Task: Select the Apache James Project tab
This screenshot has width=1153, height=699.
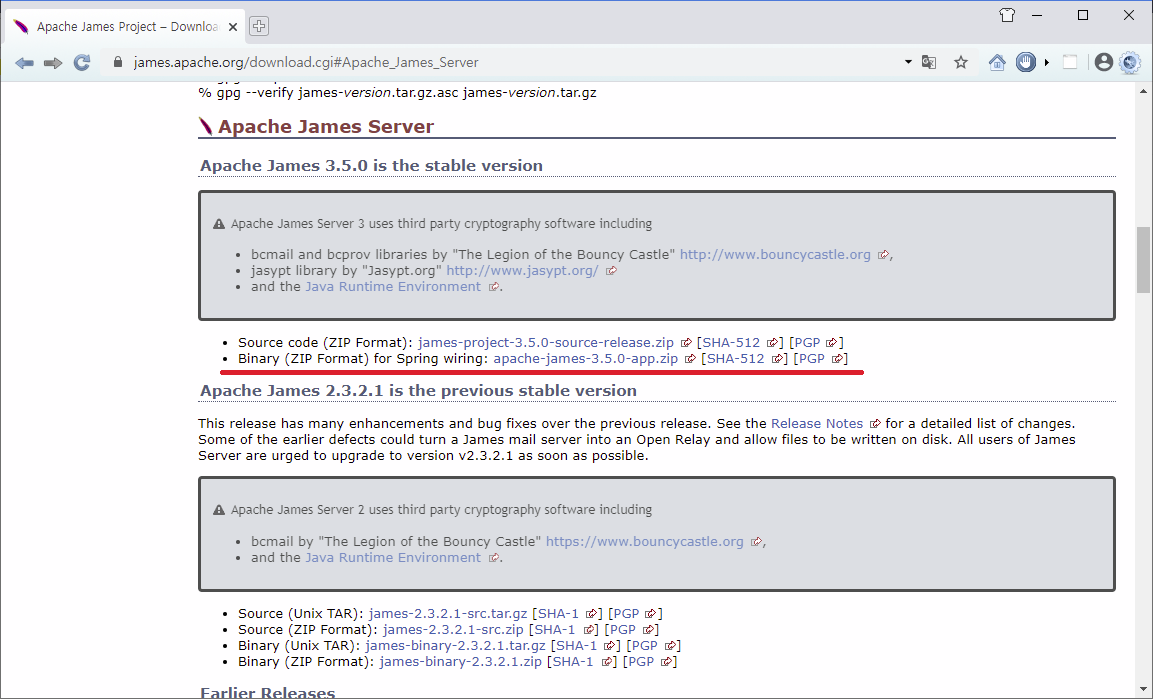Action: click(x=125, y=27)
